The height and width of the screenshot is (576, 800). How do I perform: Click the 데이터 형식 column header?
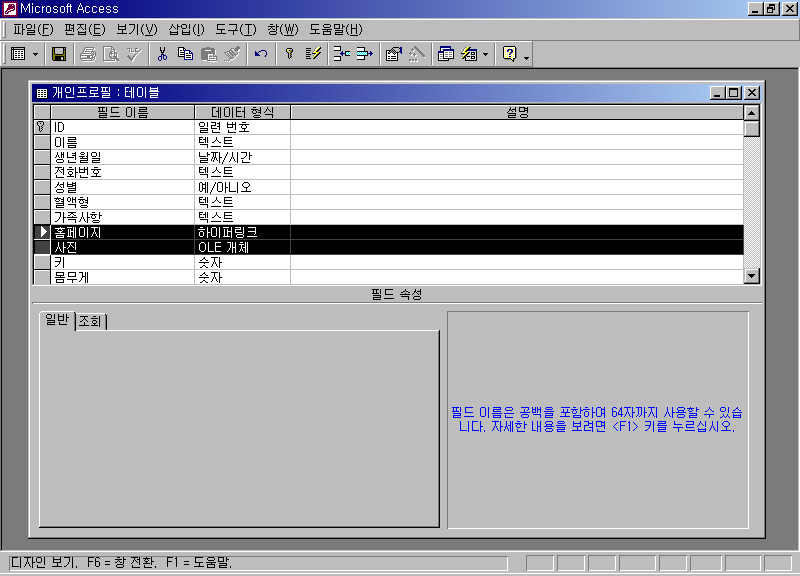[x=242, y=112]
